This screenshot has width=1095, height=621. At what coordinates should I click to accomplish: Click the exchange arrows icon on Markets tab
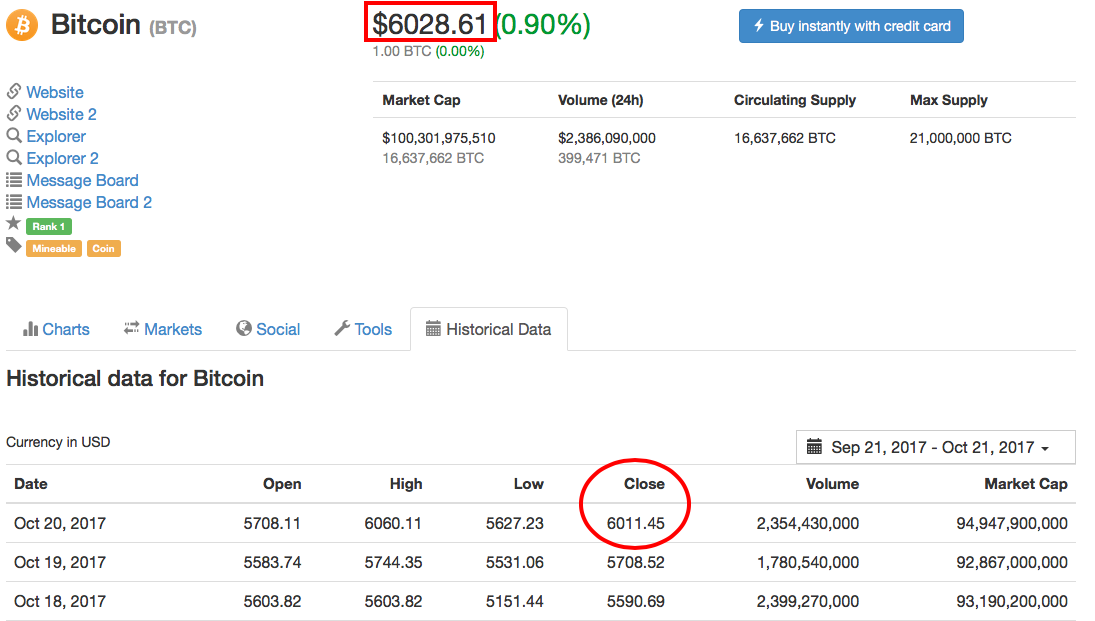131,328
